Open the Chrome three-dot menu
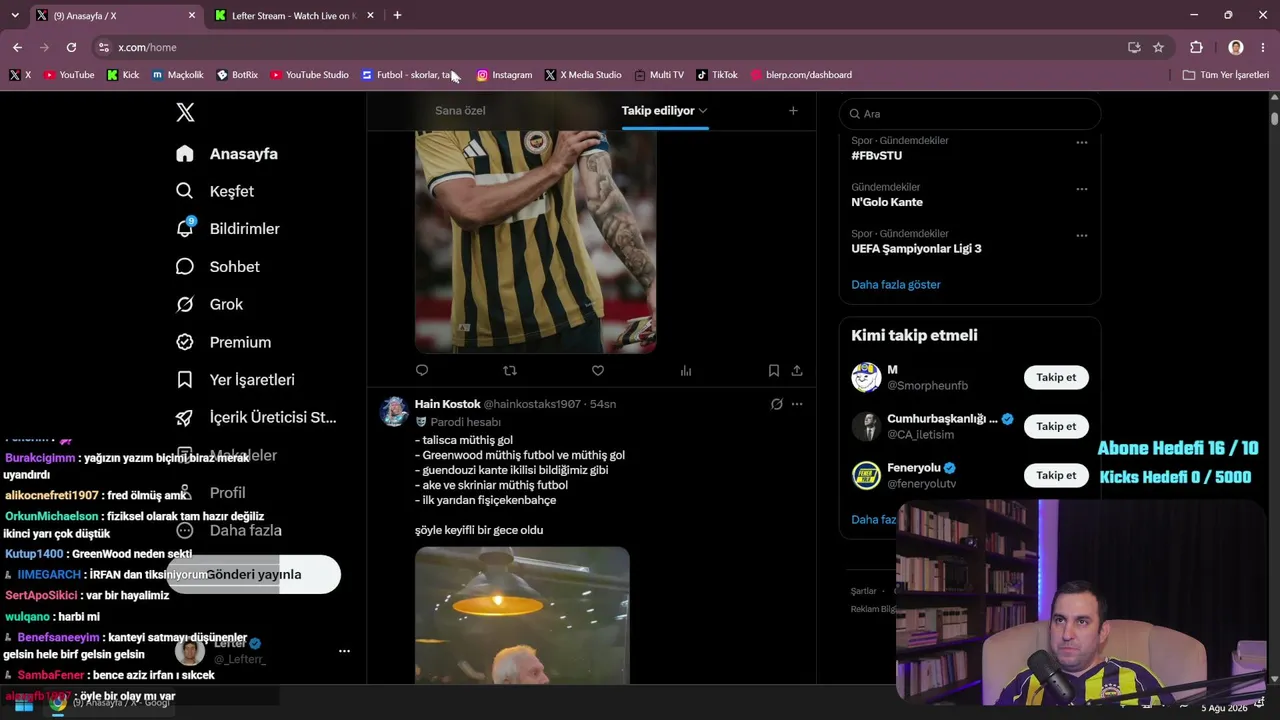The image size is (1280, 720). [x=1264, y=47]
